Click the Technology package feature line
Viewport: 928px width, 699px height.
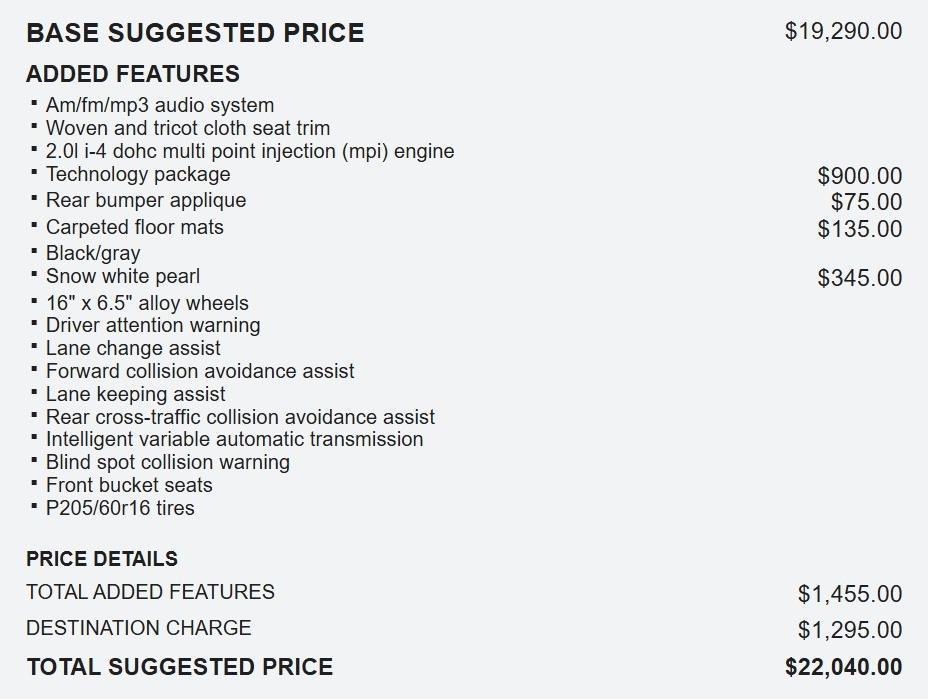click(x=138, y=174)
